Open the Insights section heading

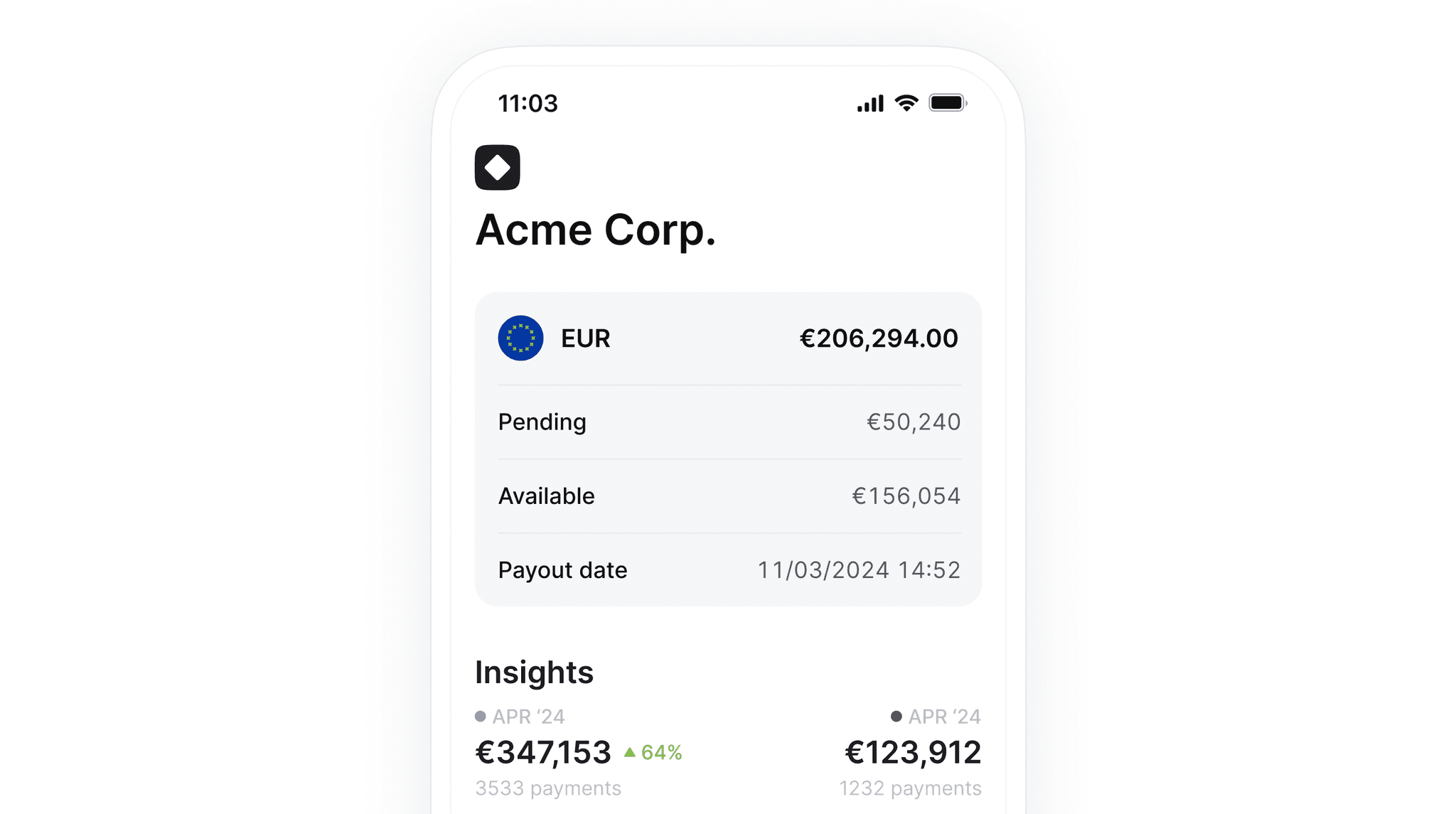pos(534,673)
